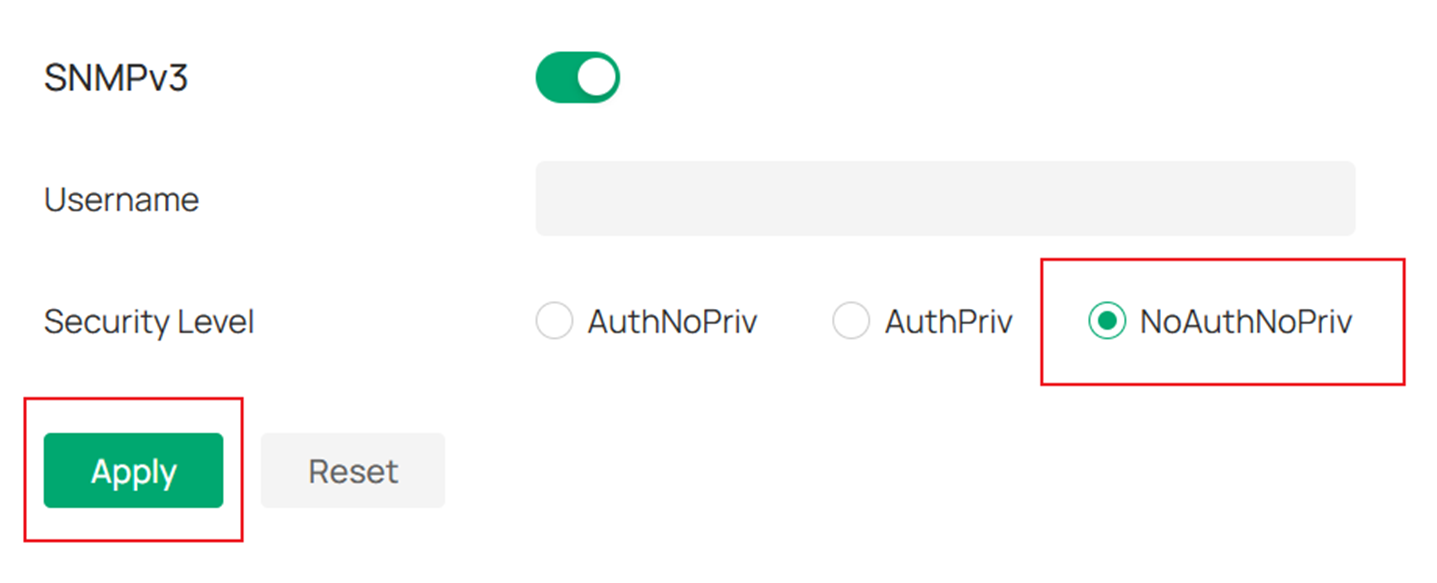Screen dimensions: 1437x583
Task: Click the SNMPv3 label text
Action: click(117, 74)
